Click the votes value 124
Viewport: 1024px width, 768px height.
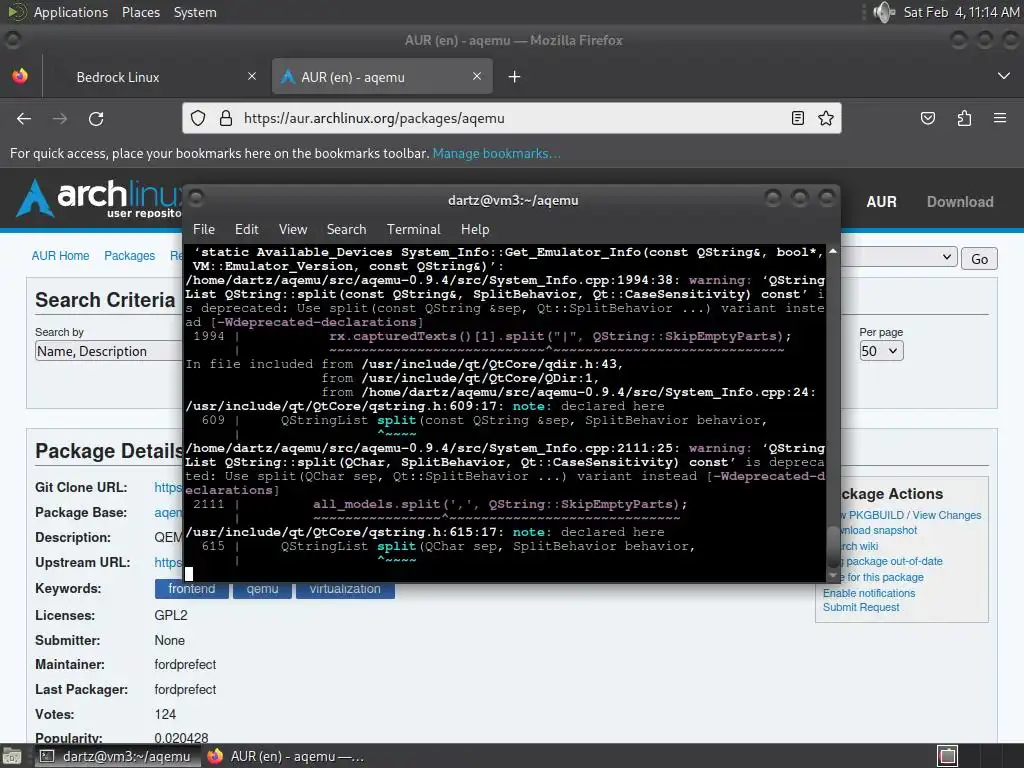point(165,714)
